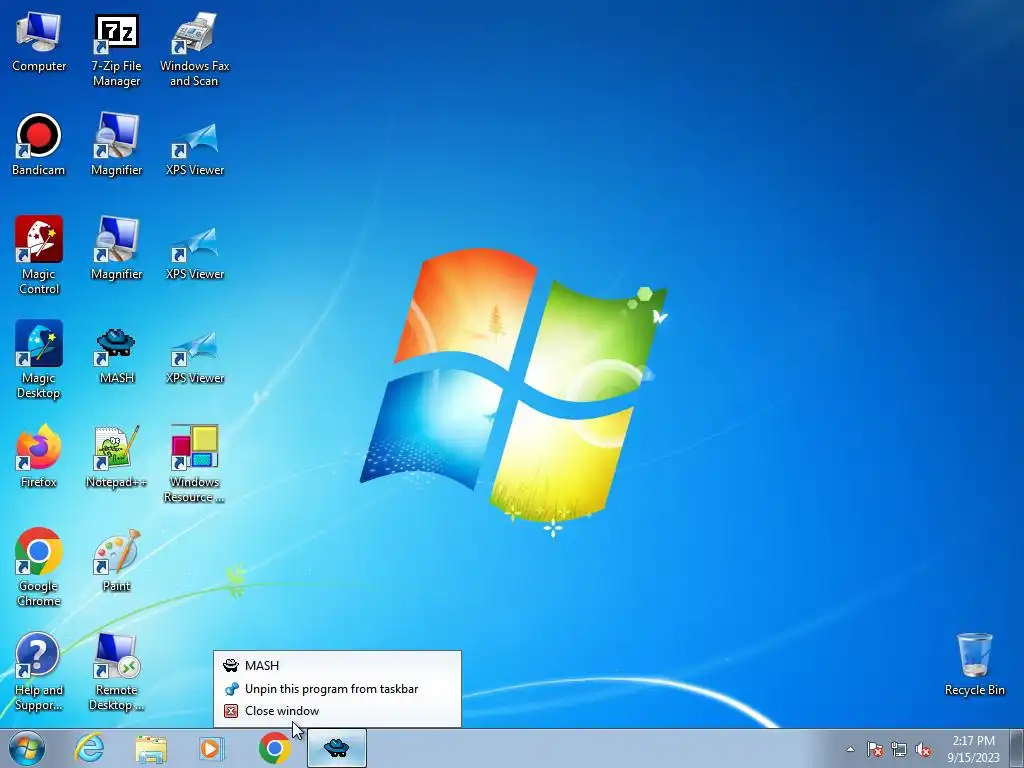Open the Action Center flag icon

[x=874, y=749]
